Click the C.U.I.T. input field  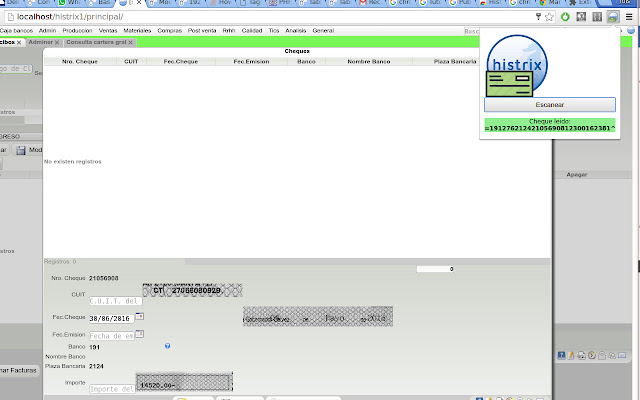(116, 301)
